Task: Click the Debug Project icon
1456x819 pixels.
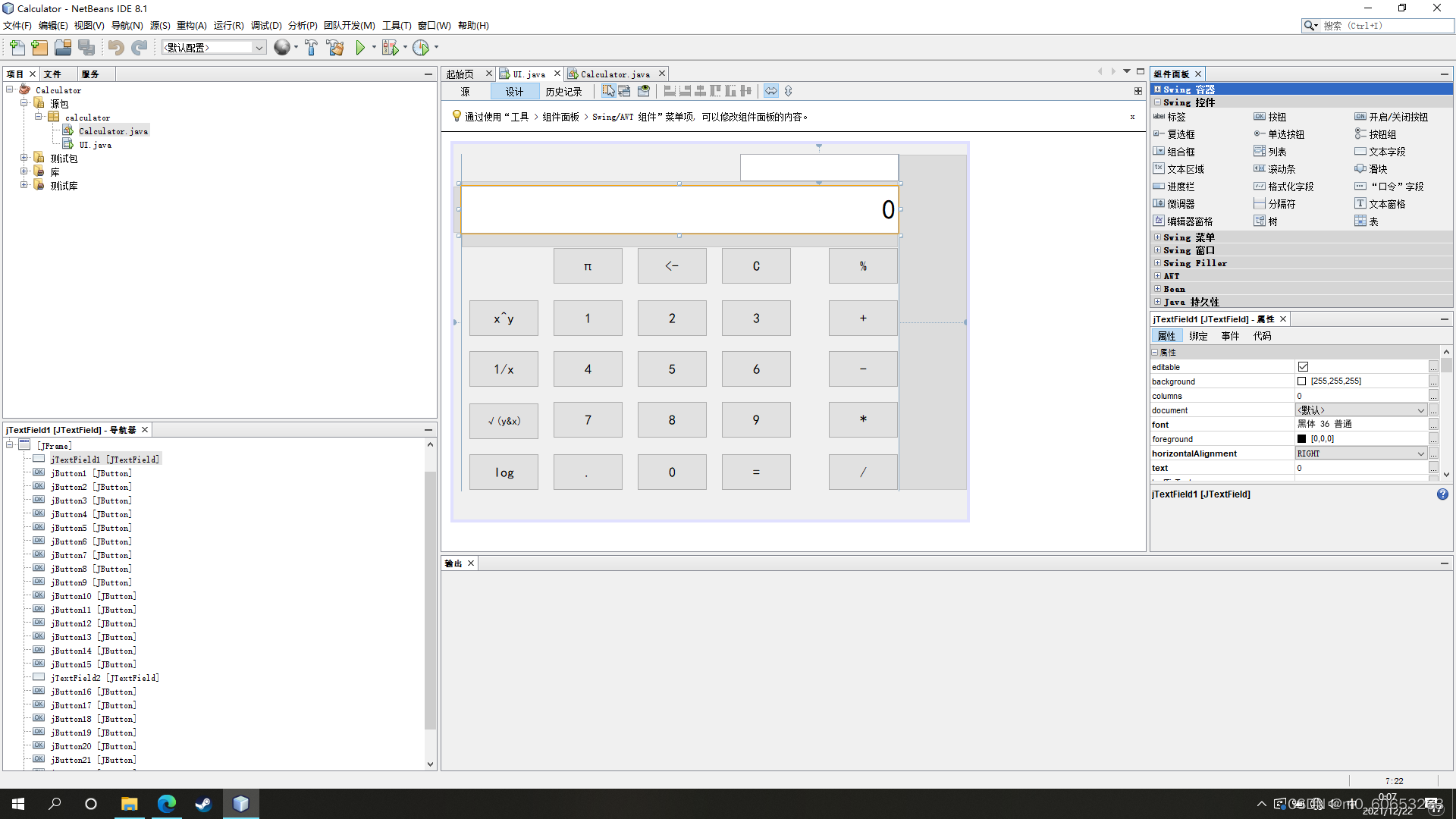Action: [x=392, y=48]
